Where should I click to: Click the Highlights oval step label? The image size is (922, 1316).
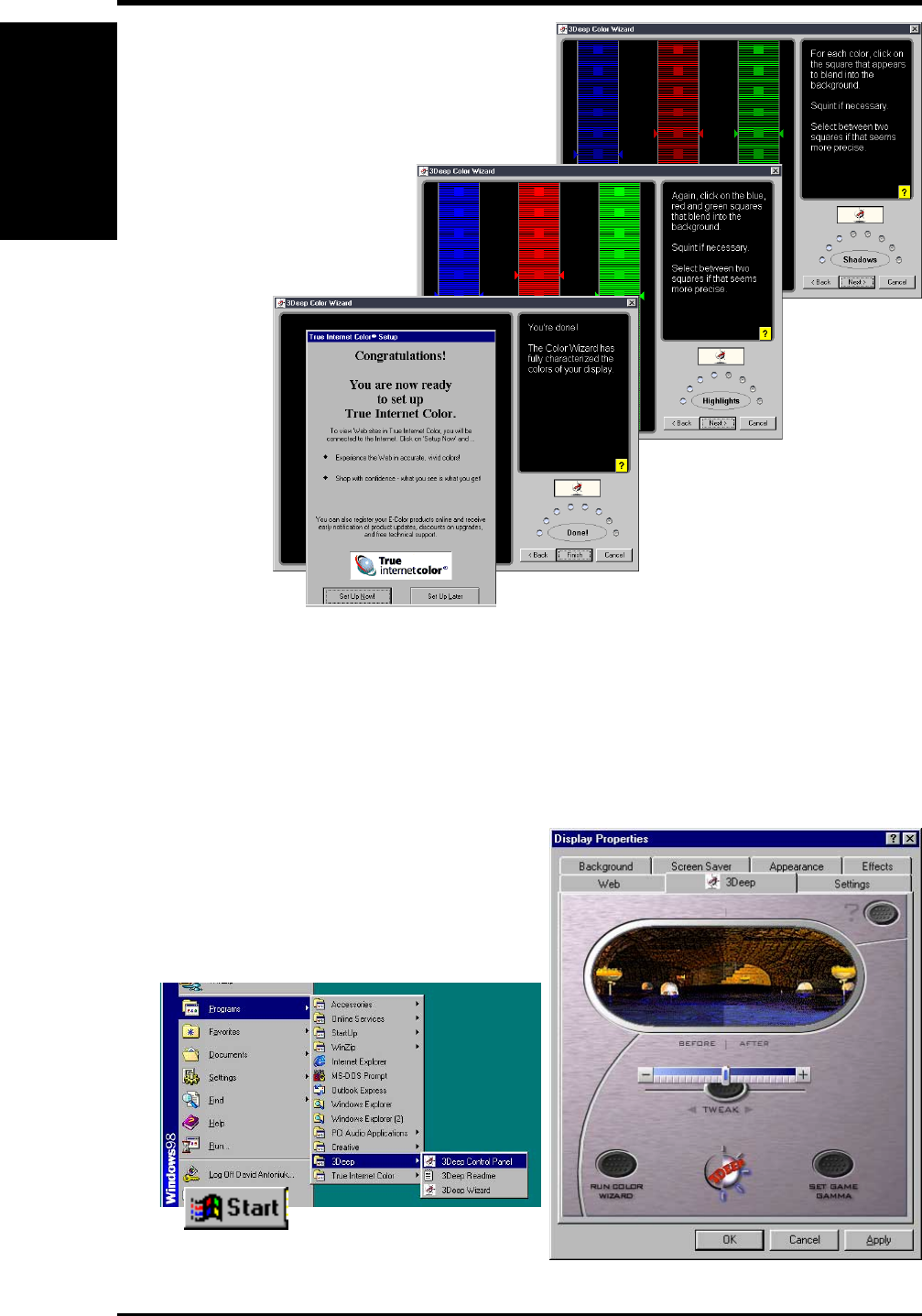tap(721, 400)
